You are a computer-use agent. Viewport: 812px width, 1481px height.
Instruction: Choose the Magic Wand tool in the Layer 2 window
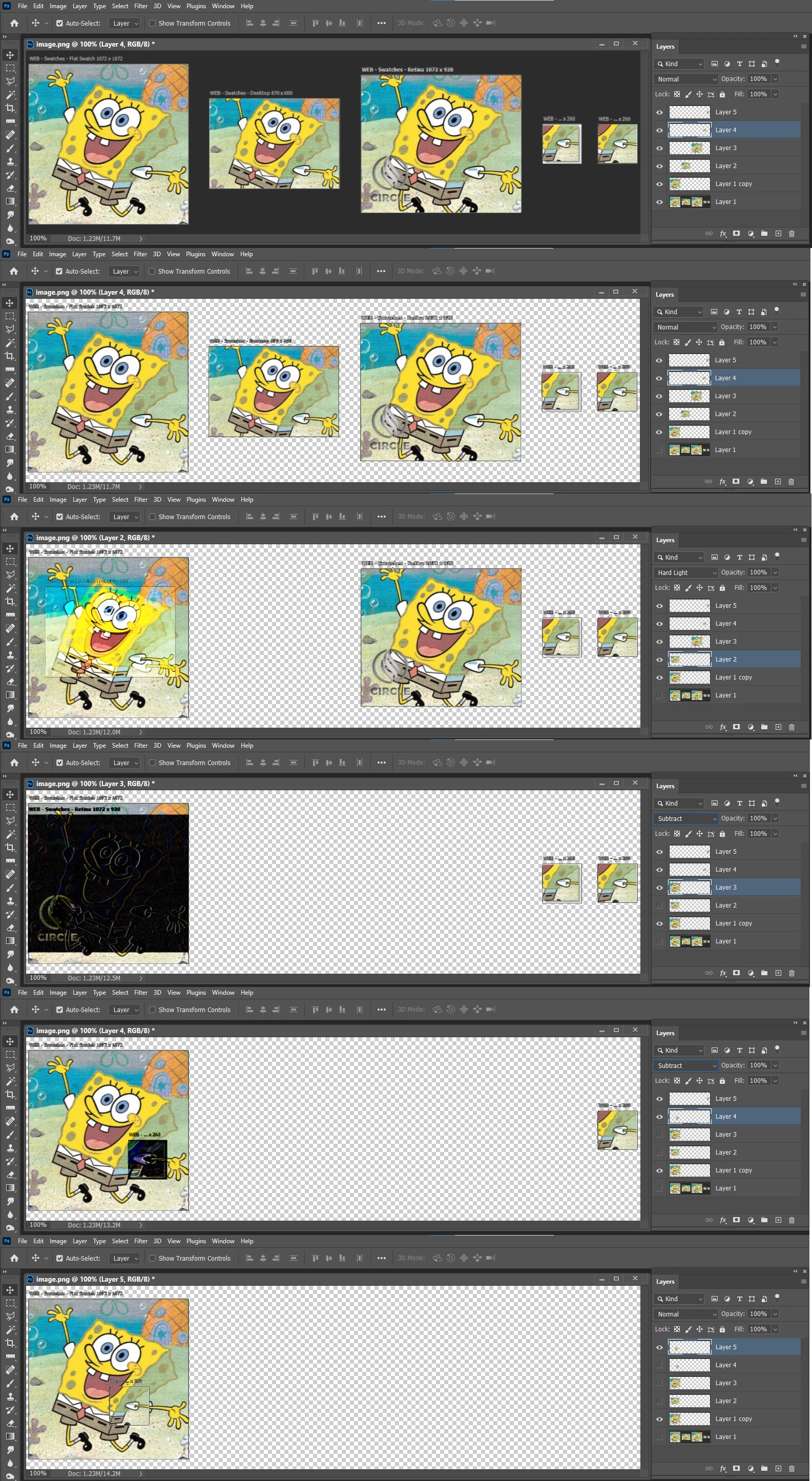tap(10, 588)
